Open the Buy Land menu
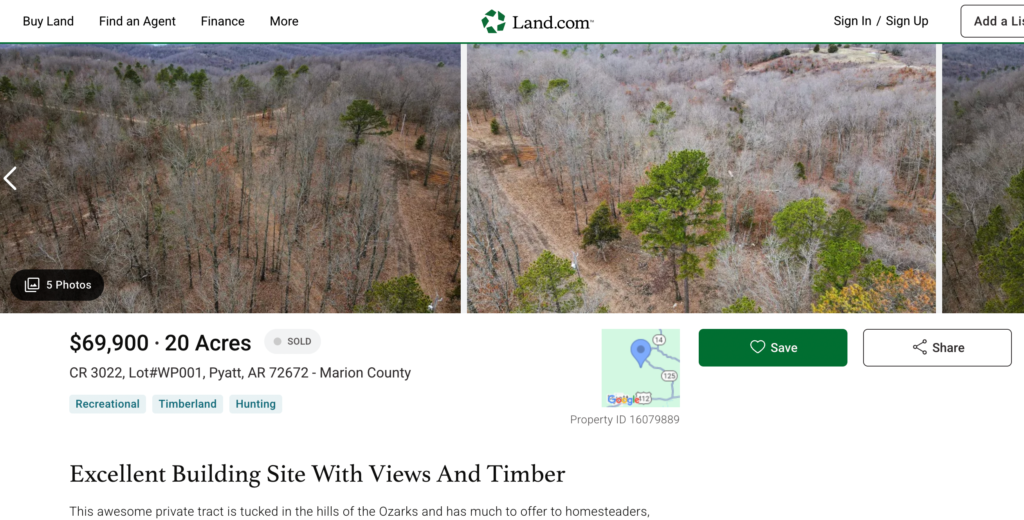 [48, 21]
